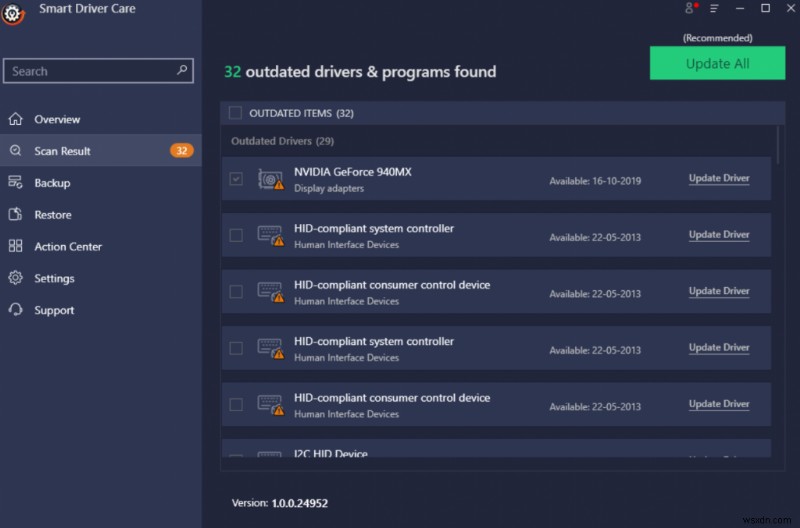The image size is (800, 528).
Task: Click Update Driver for first HID-compliant system controller
Action: [719, 235]
